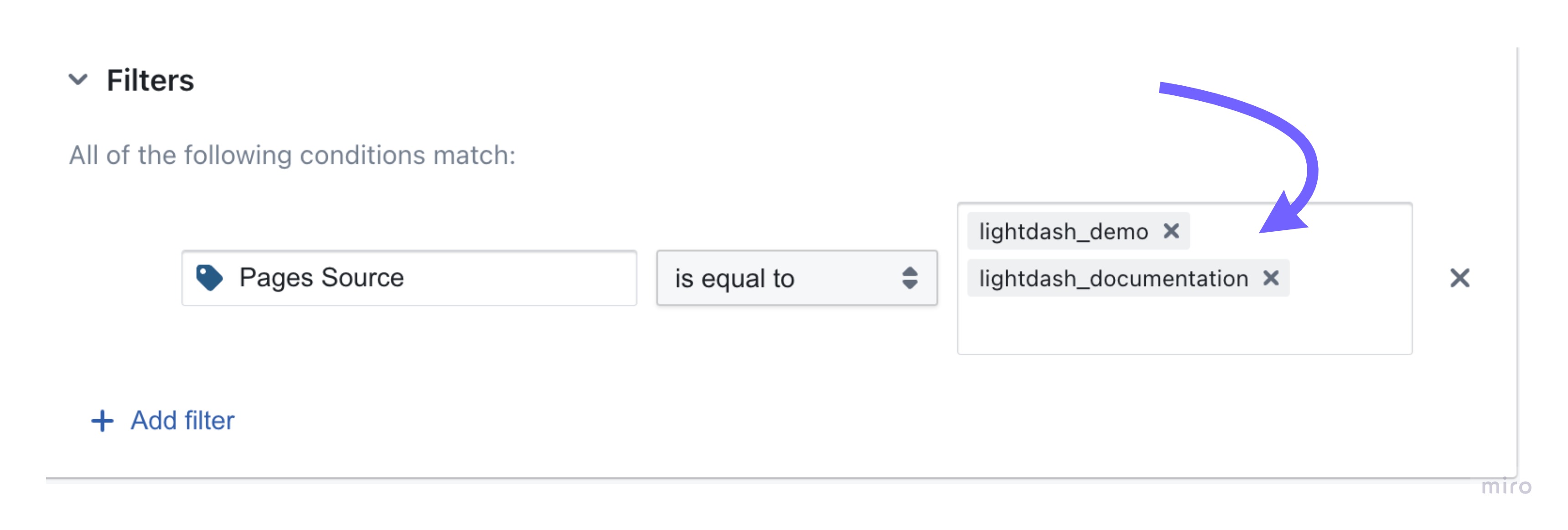
Task: Select the Pages Source text in the field picker
Action: pos(321,278)
